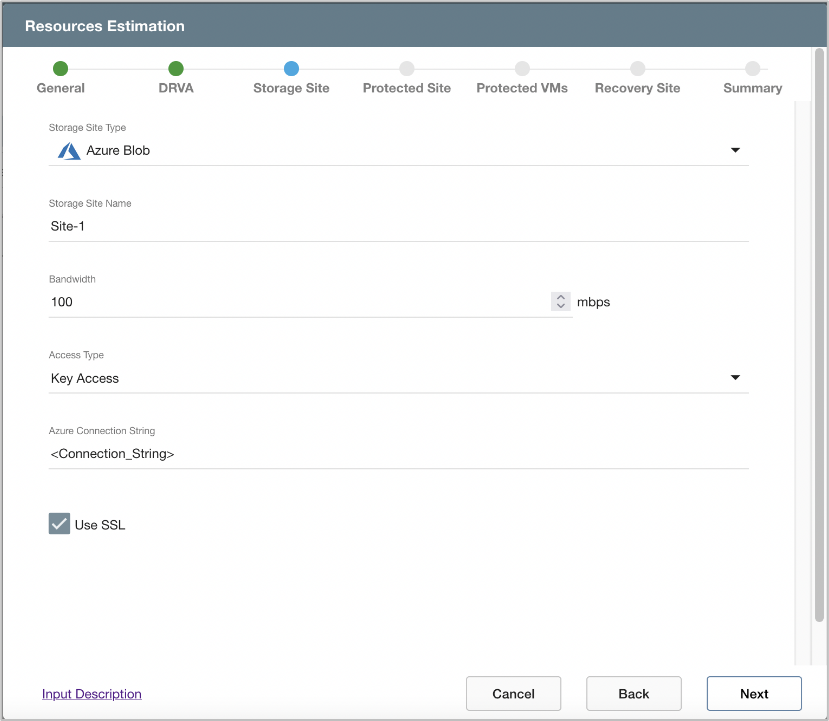Click the Protected Site step circle
Screen dimensions: 829x721
(x=406, y=68)
